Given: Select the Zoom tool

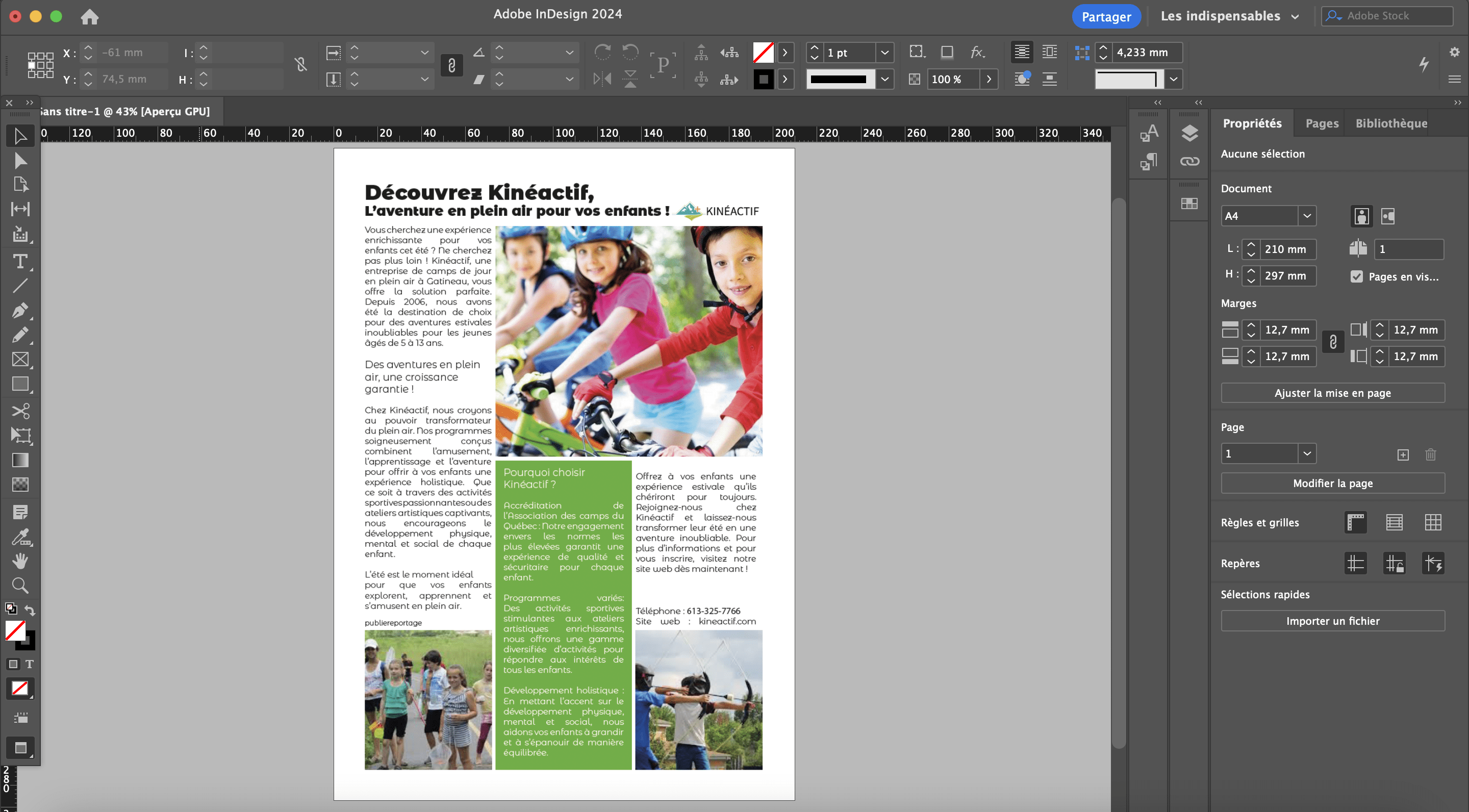Looking at the screenshot, I should (20, 586).
